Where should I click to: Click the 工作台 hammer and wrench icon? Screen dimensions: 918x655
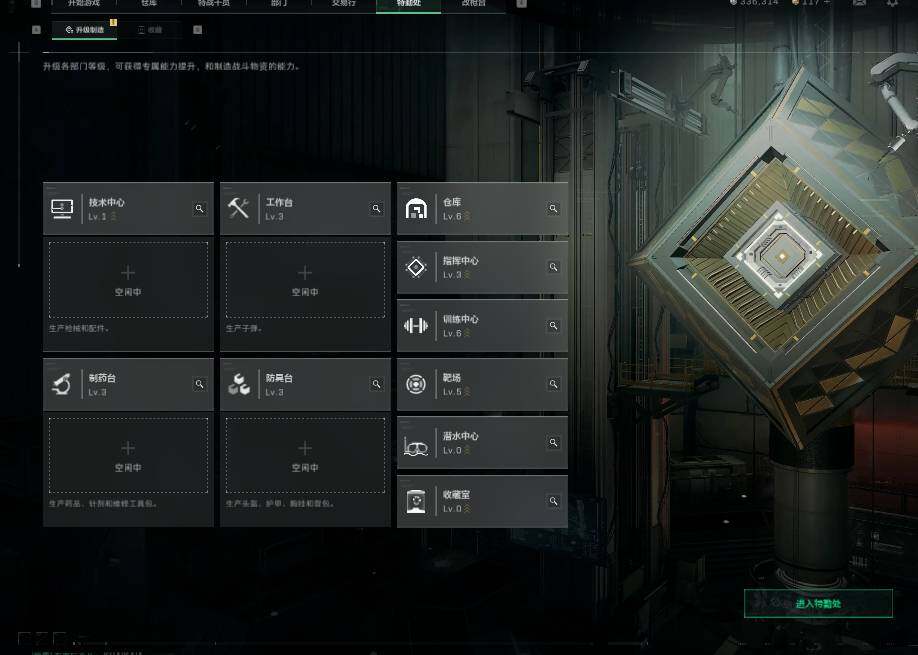239,208
